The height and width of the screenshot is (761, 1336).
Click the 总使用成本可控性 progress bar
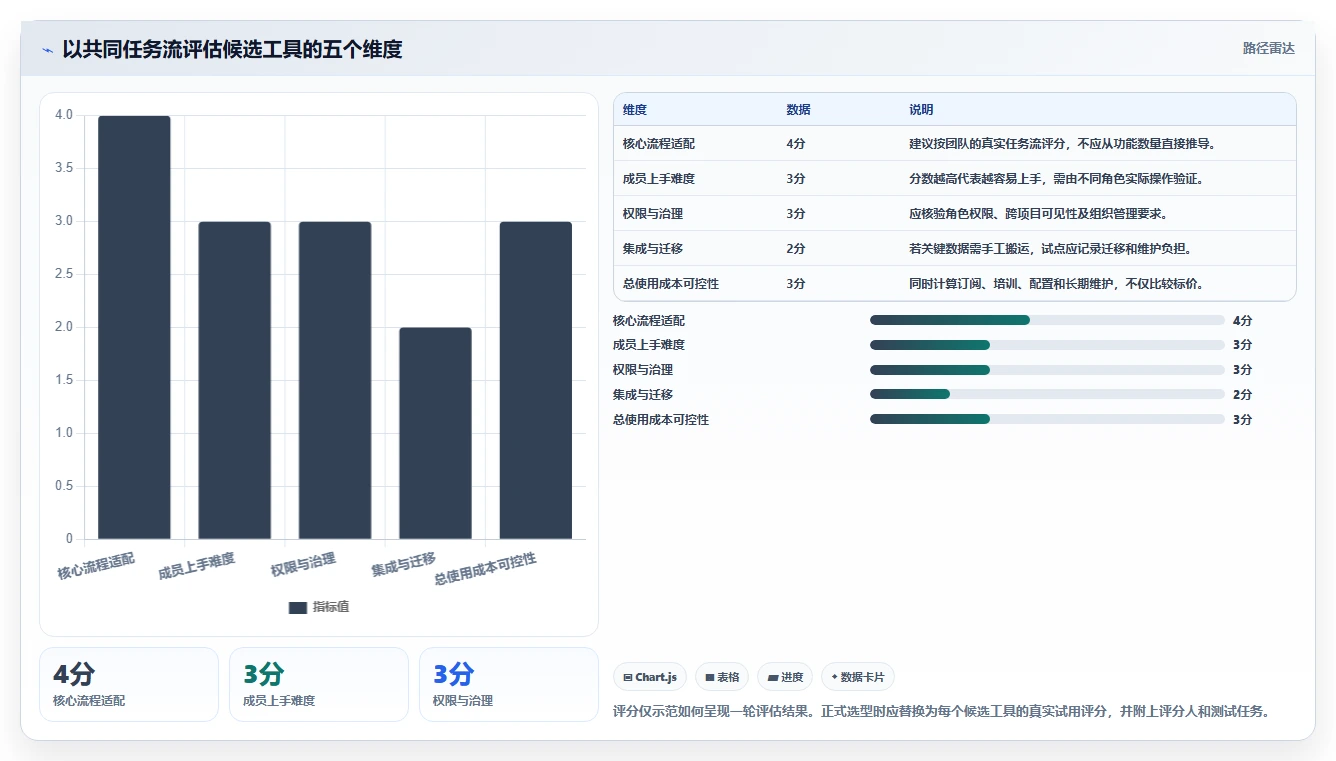click(x=1047, y=419)
